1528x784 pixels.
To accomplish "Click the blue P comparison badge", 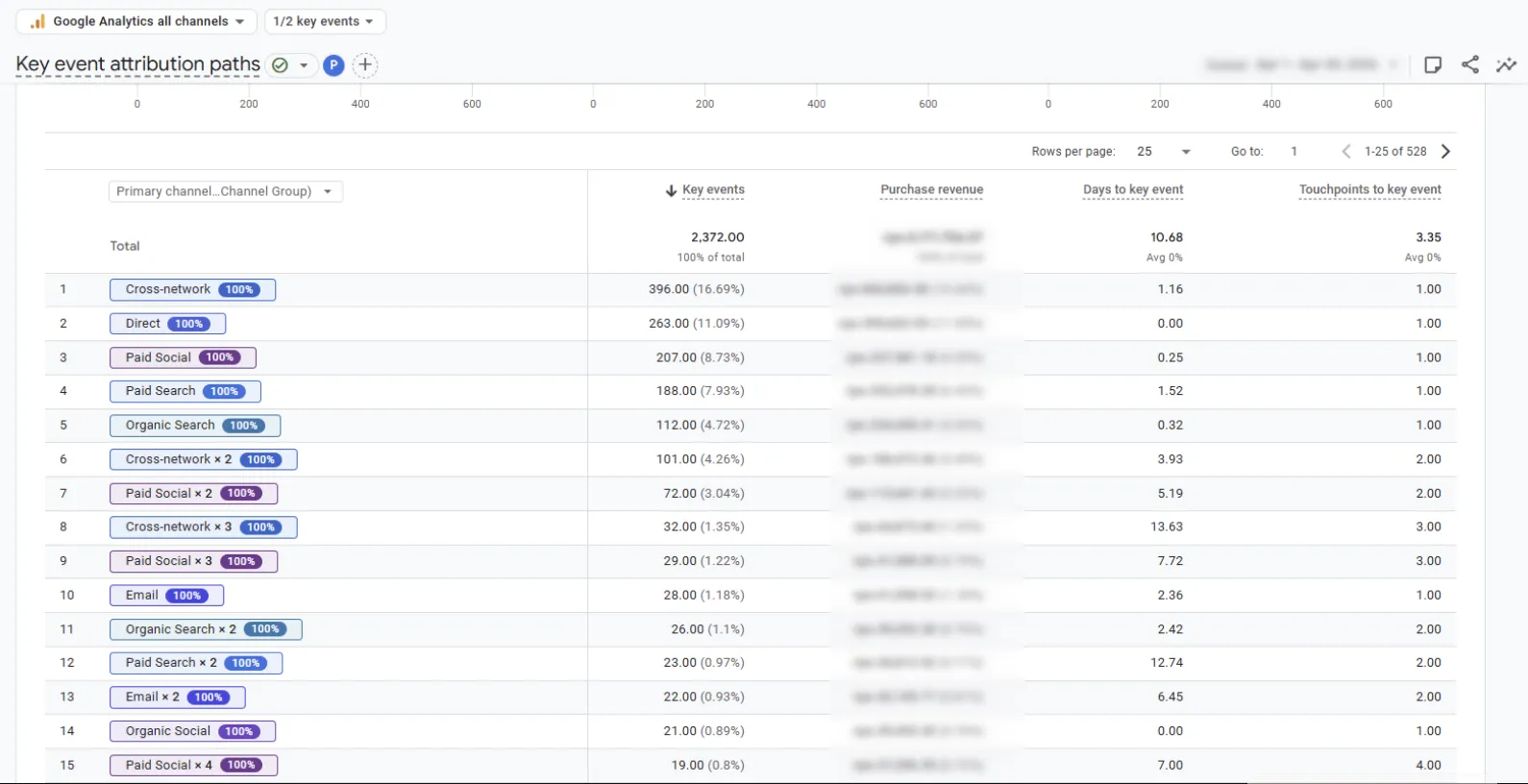I will point(333,65).
